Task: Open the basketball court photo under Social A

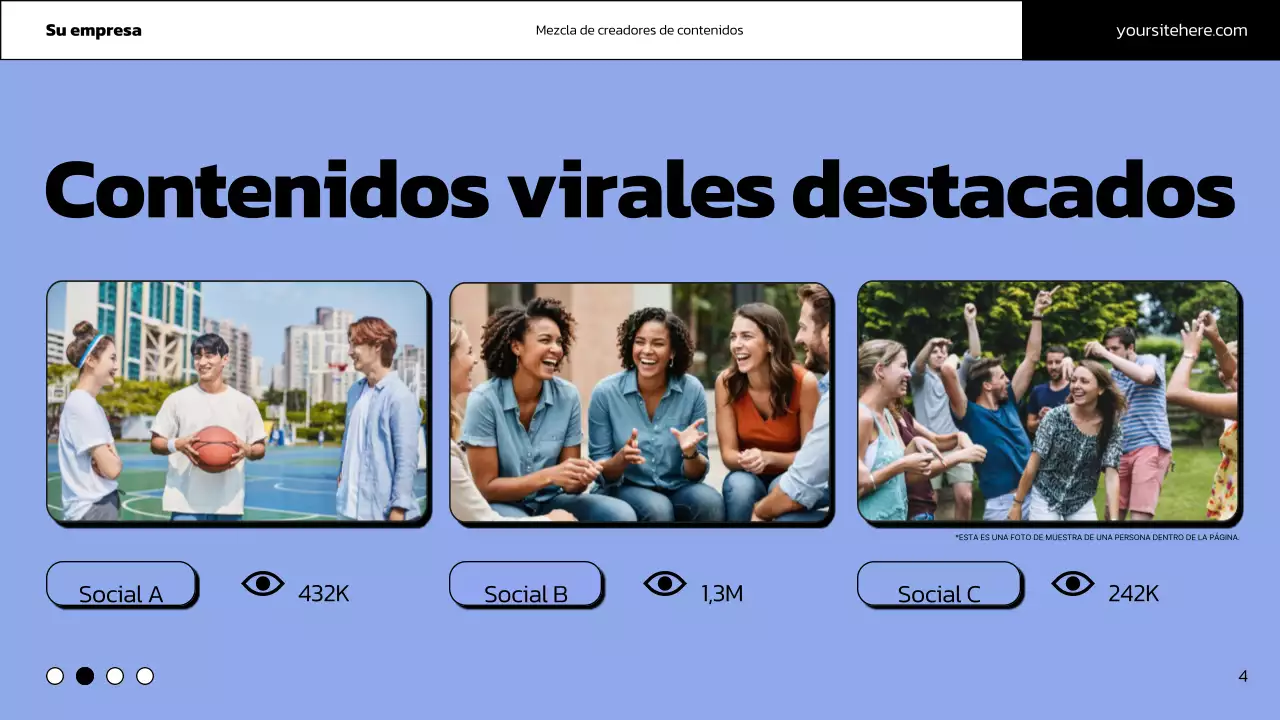Action: coord(238,402)
